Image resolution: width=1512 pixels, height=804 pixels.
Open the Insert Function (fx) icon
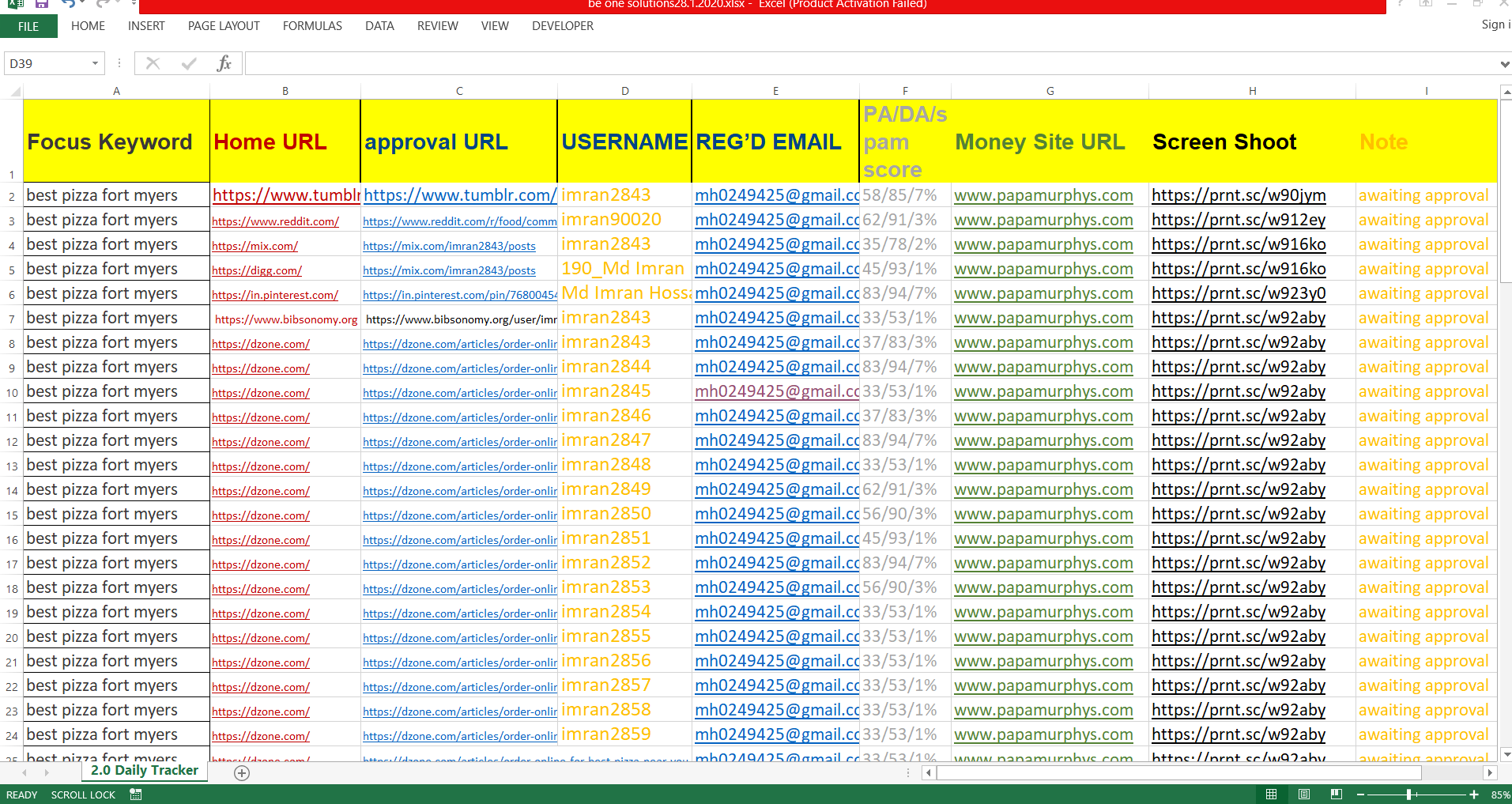pos(224,63)
